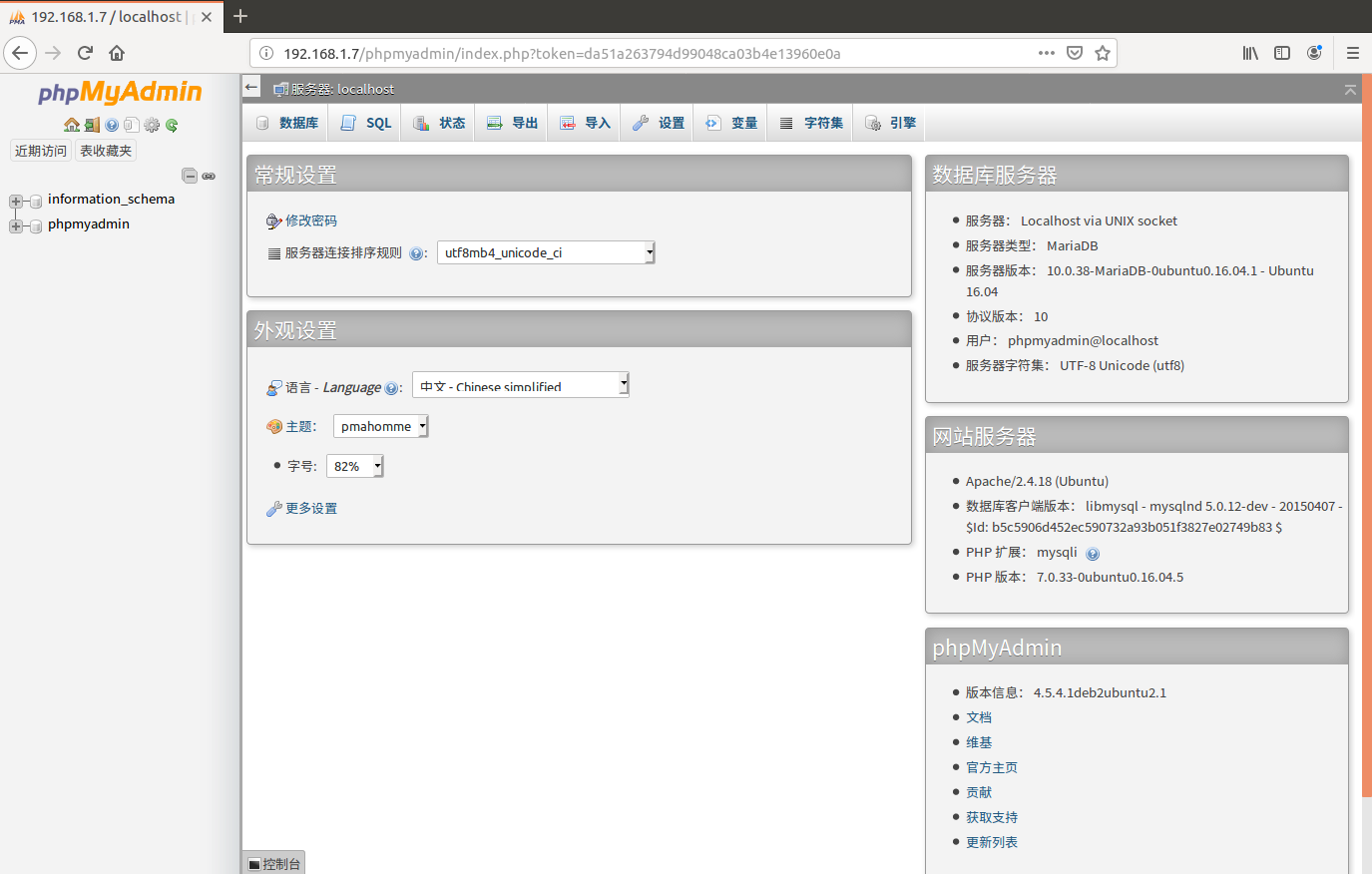The image size is (1372, 874).
Task: Hide the navigation panel with the left arrow
Action: tap(251, 88)
